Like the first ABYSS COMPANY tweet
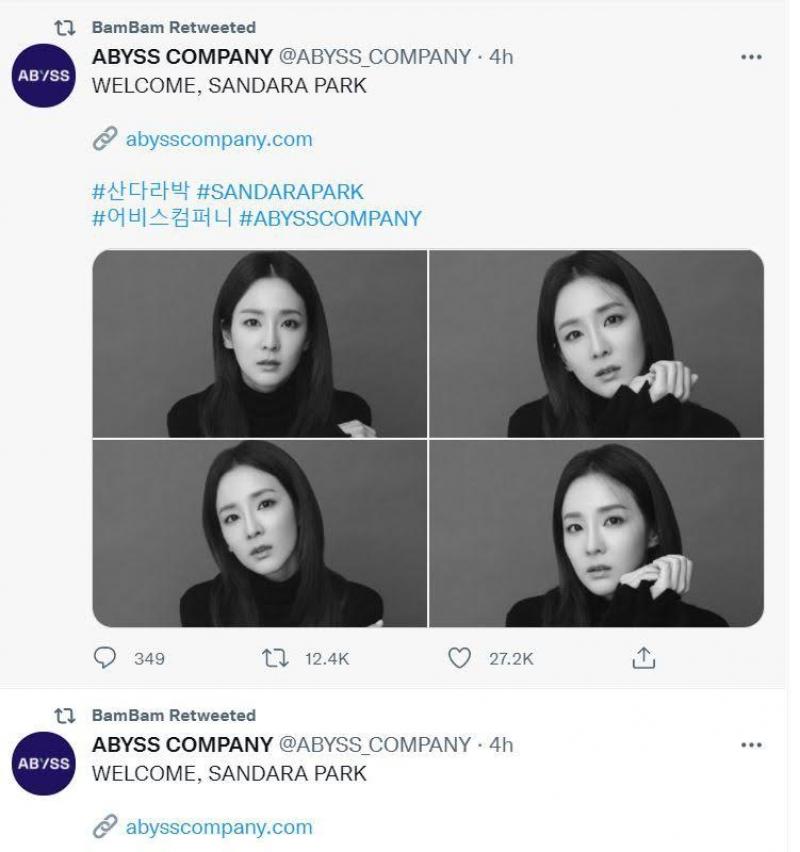 [x=459, y=658]
